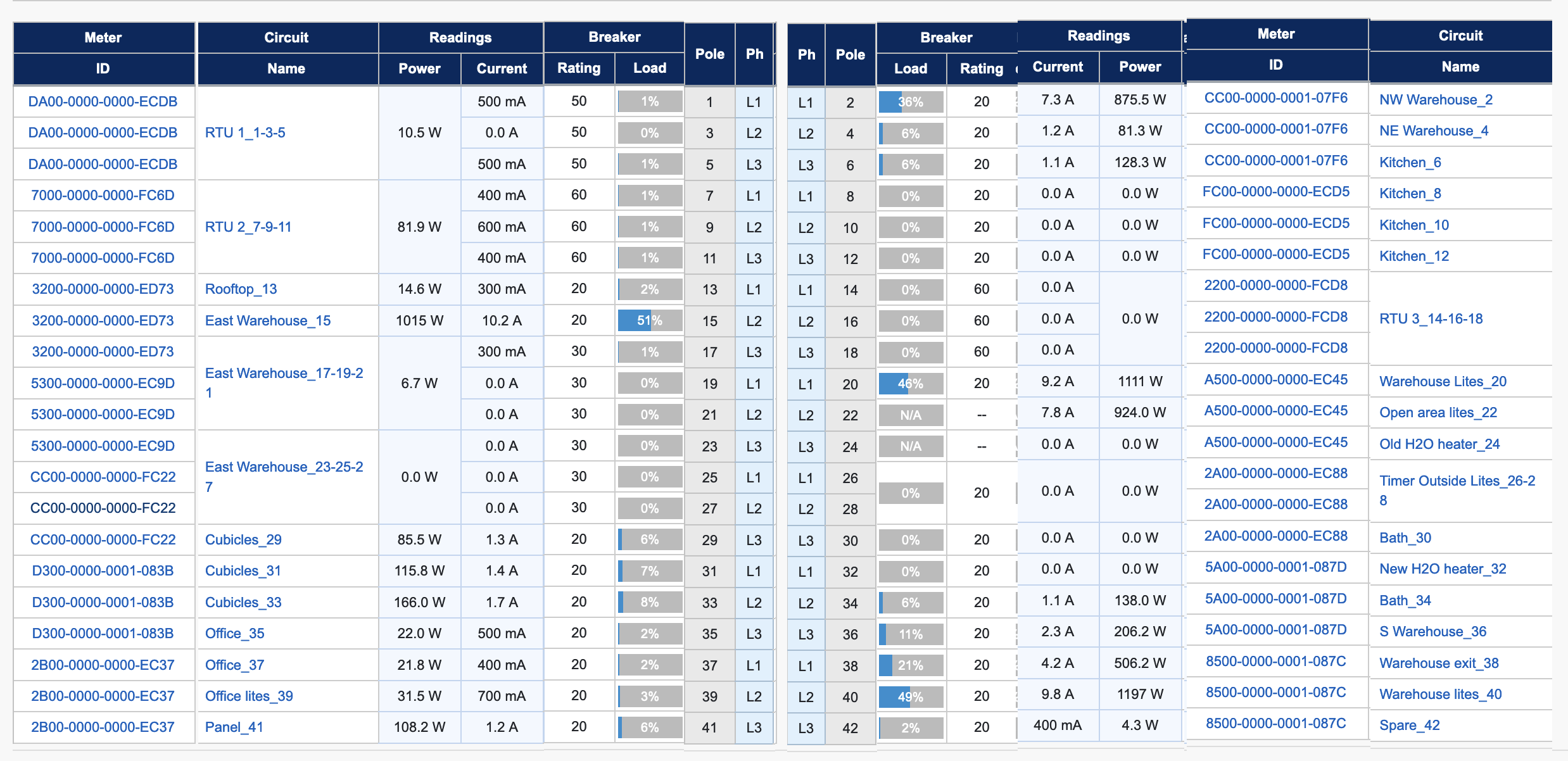
Task: Click the 51% load bar for pole 15
Action: click(x=649, y=320)
